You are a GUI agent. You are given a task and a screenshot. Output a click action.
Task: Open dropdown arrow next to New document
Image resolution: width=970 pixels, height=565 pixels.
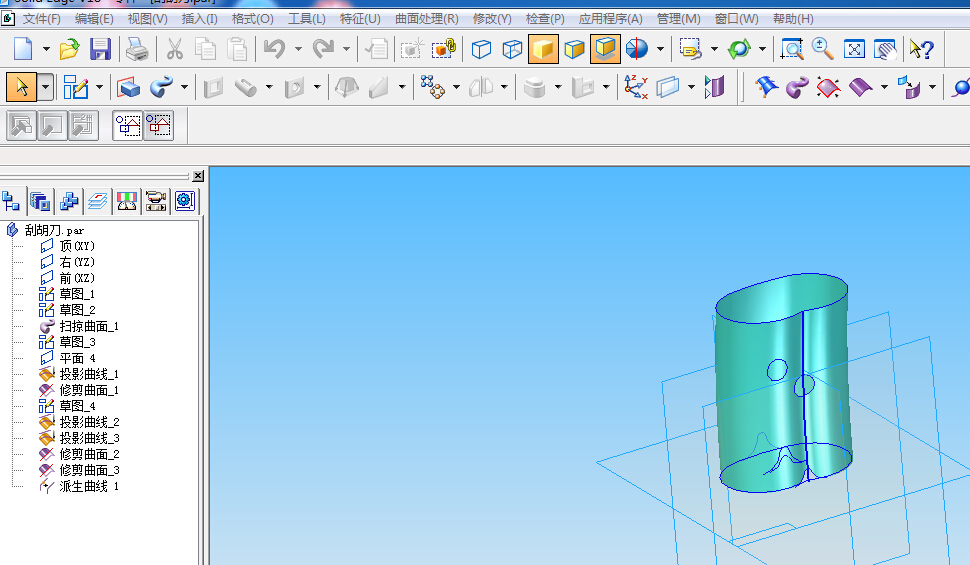(x=46, y=49)
